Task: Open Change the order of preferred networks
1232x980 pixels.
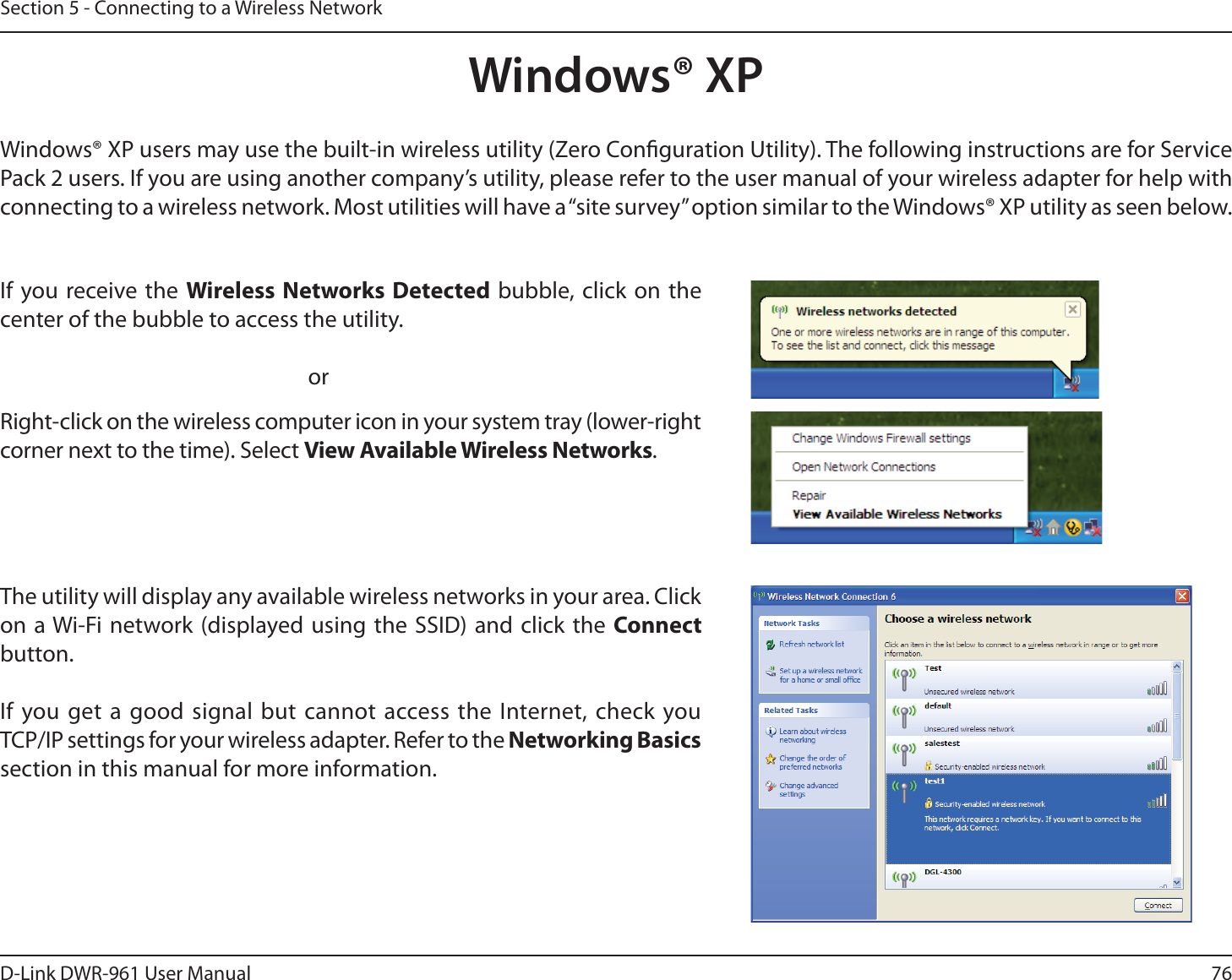Action: [x=812, y=763]
